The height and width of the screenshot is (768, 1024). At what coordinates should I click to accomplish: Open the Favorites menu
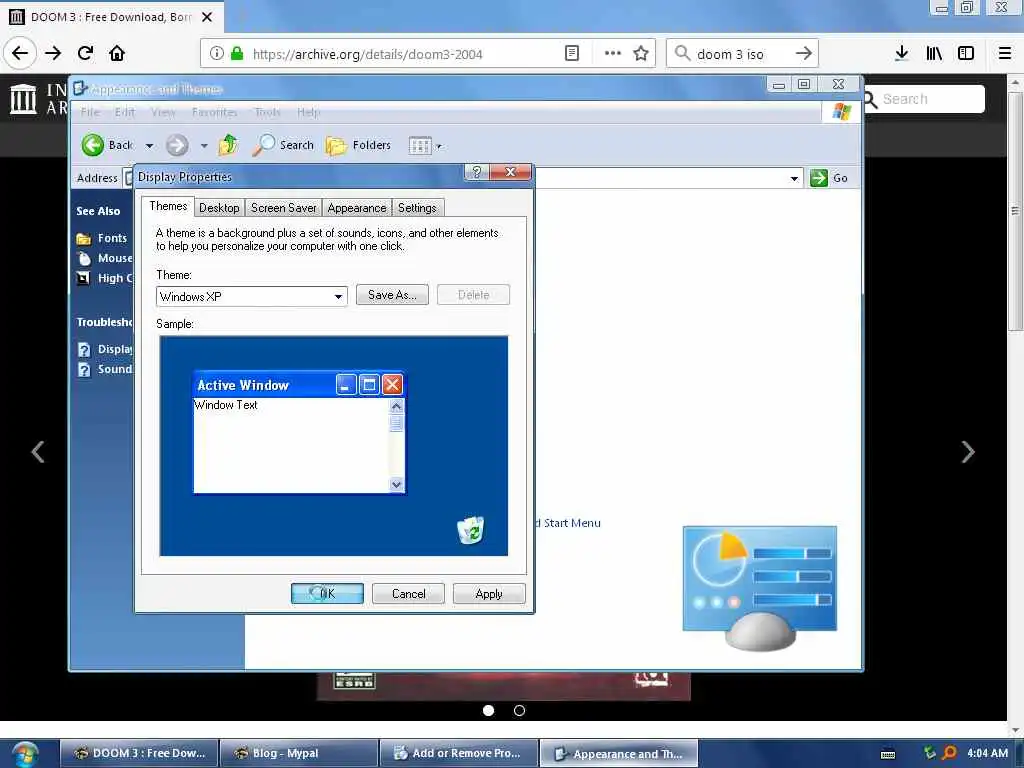pos(215,112)
